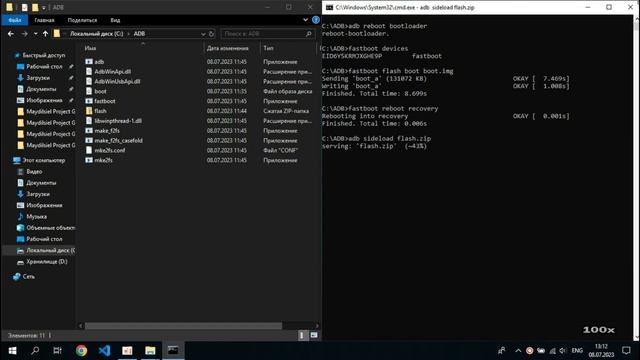Sort by Имя column header
This screenshot has width=640, height=360.
point(90,48)
